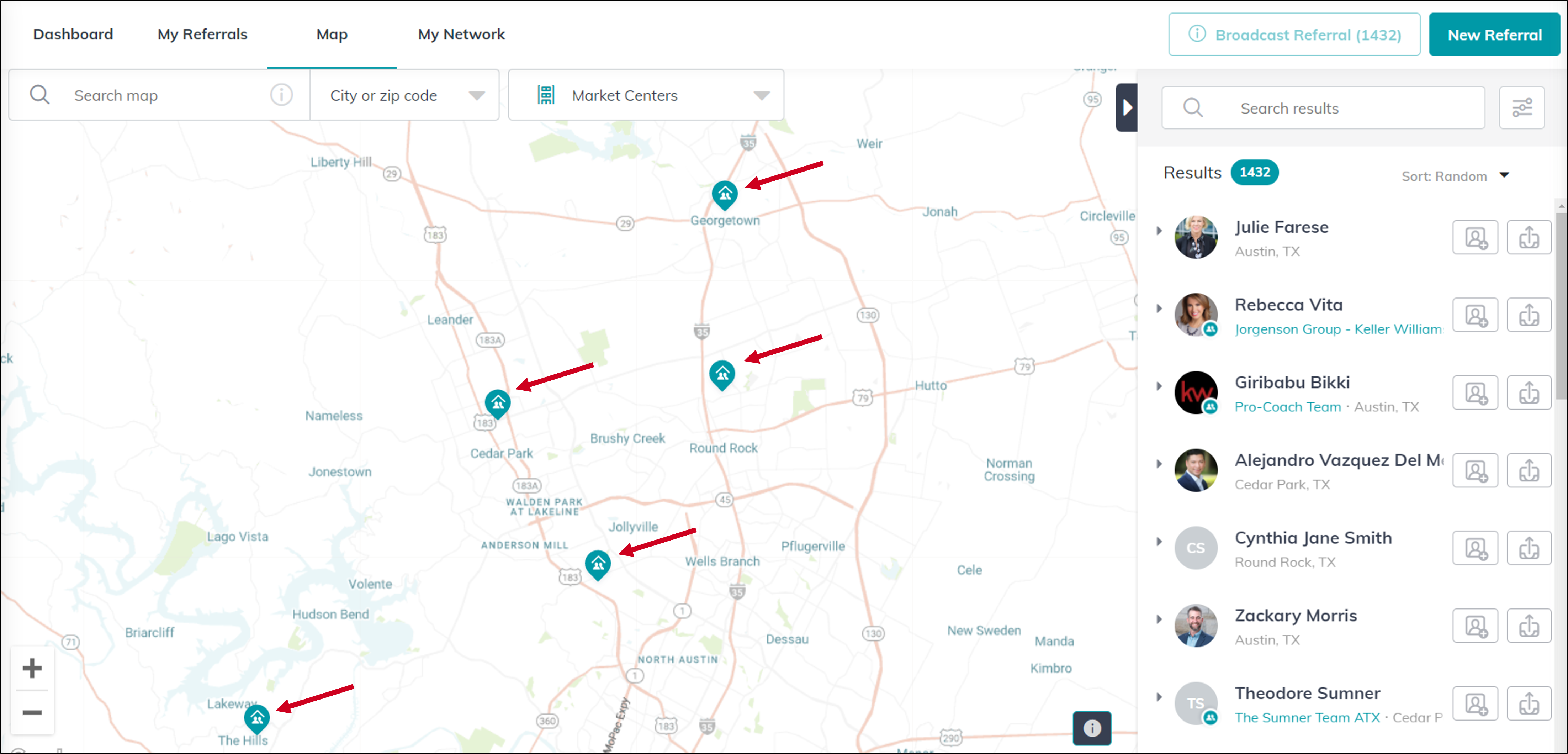Image resolution: width=1568 pixels, height=754 pixels.
Task: Collapse the results side panel arrow
Action: point(1127,108)
